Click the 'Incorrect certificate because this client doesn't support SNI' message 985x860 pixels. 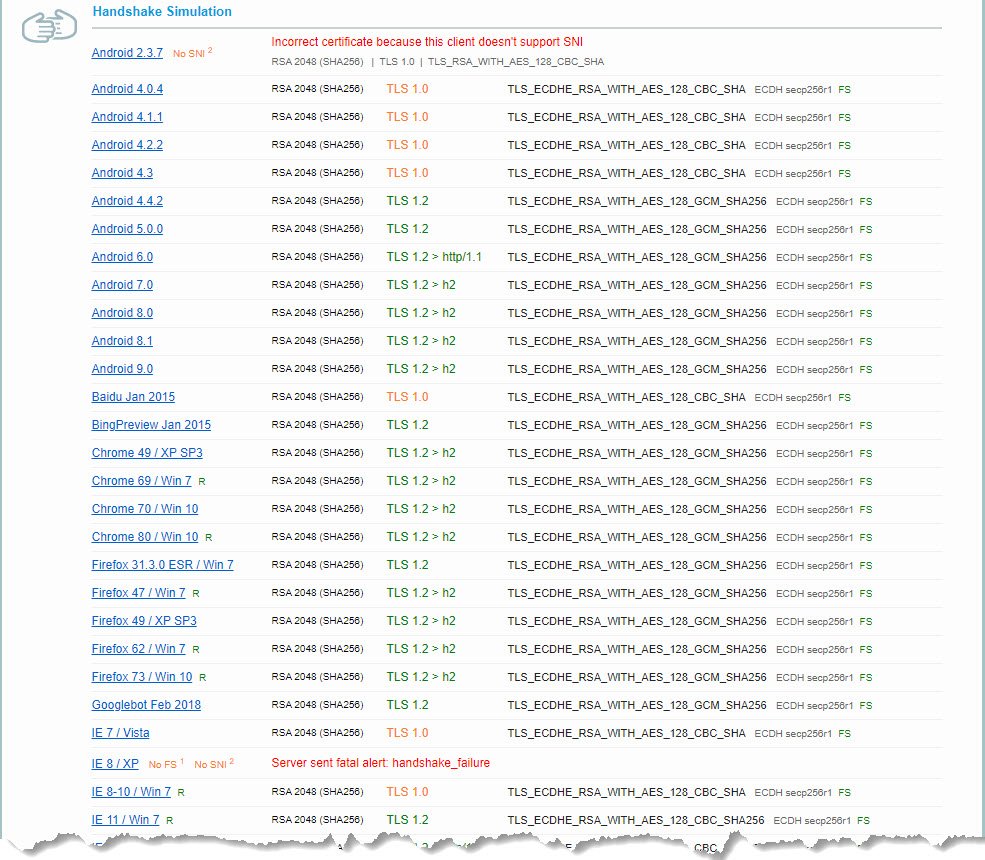(427, 41)
